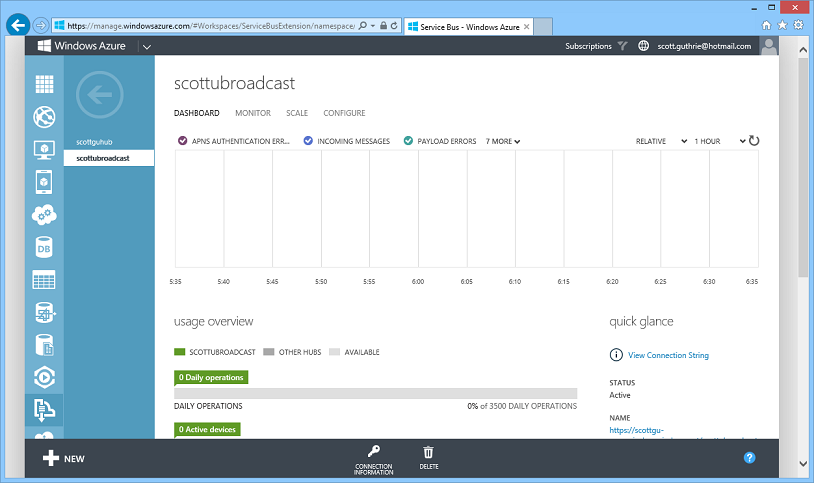The height and width of the screenshot is (483, 814).
Task: Close the Service Bus browser tab
Action: click(x=526, y=27)
